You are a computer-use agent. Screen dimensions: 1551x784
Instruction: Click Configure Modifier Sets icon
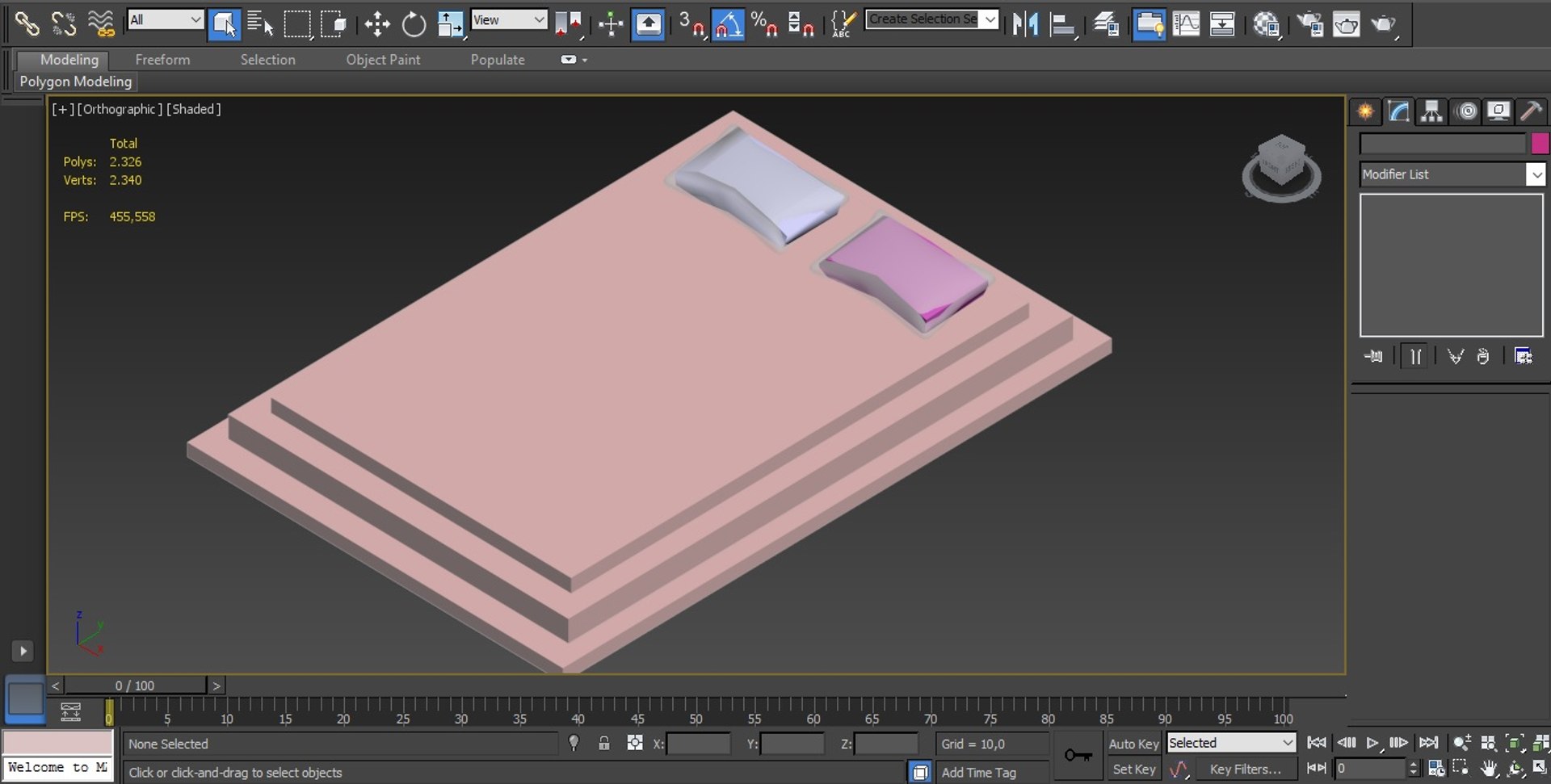coord(1523,356)
